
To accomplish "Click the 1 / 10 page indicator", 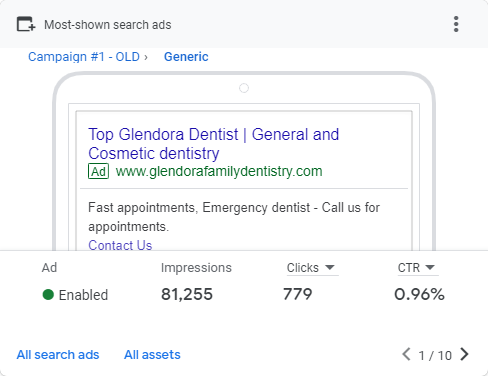I will click(435, 355).
